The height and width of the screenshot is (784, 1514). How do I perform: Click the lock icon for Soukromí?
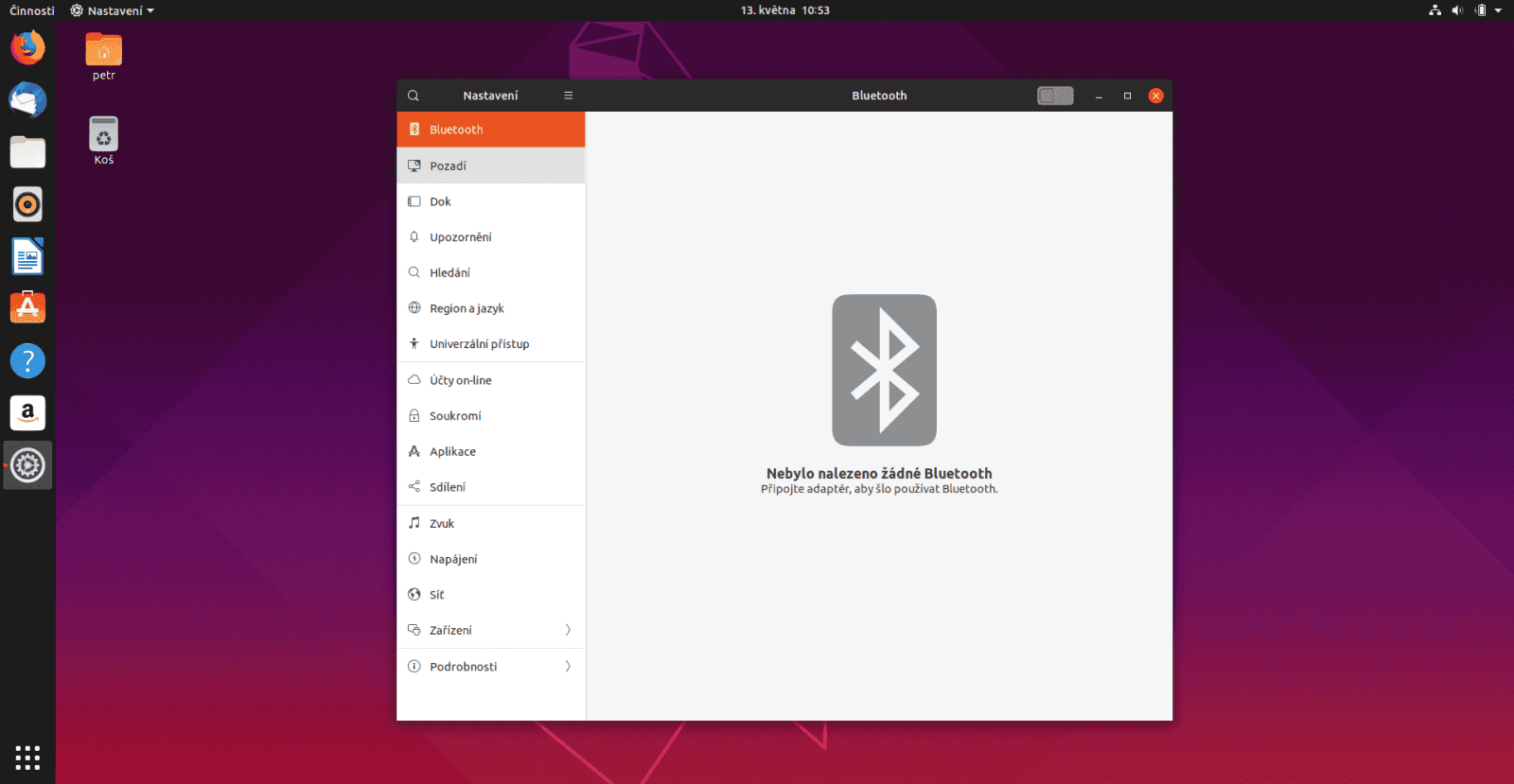[x=414, y=415]
